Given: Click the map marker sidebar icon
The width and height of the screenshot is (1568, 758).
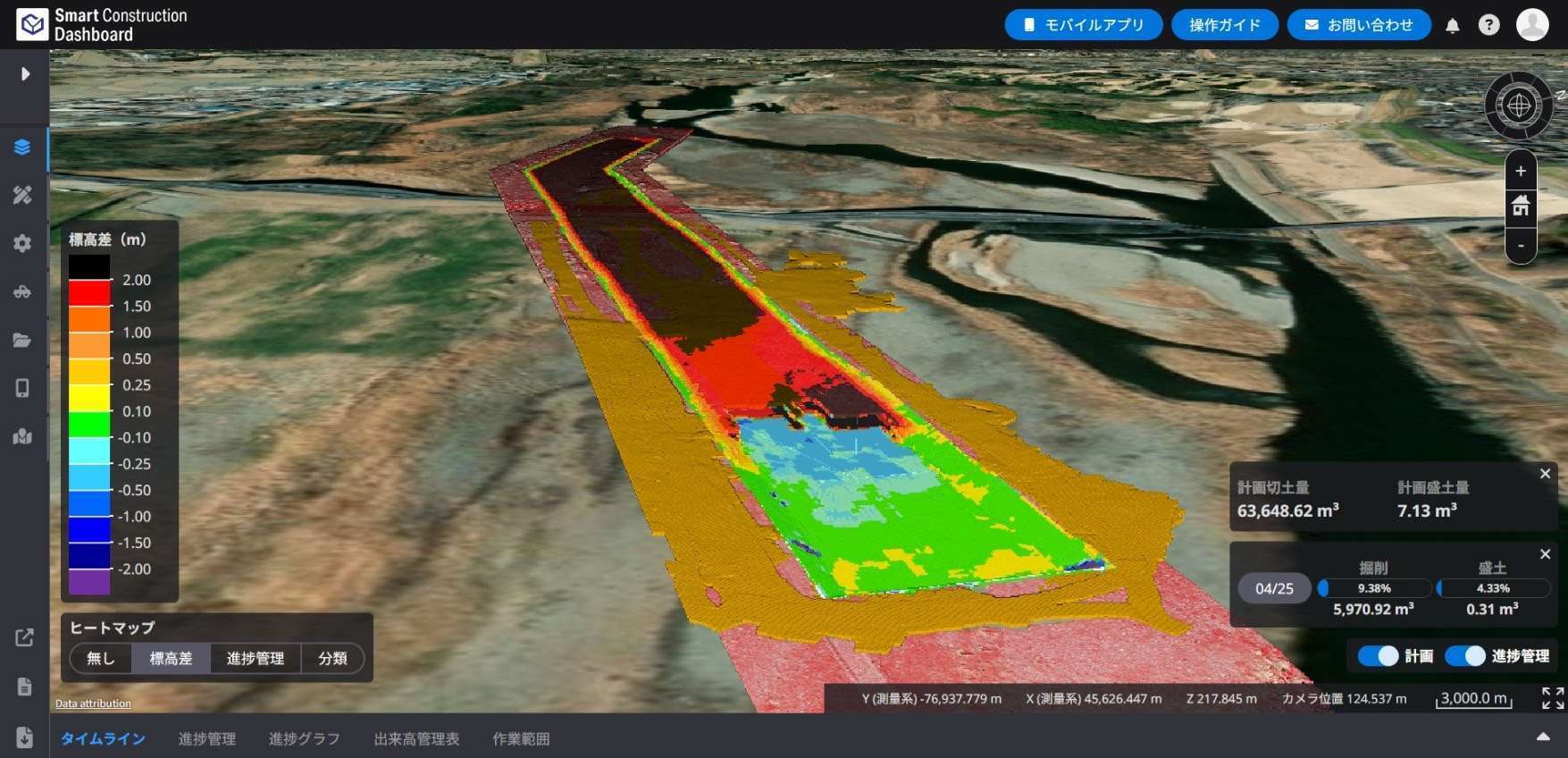Looking at the screenshot, I should (x=22, y=436).
